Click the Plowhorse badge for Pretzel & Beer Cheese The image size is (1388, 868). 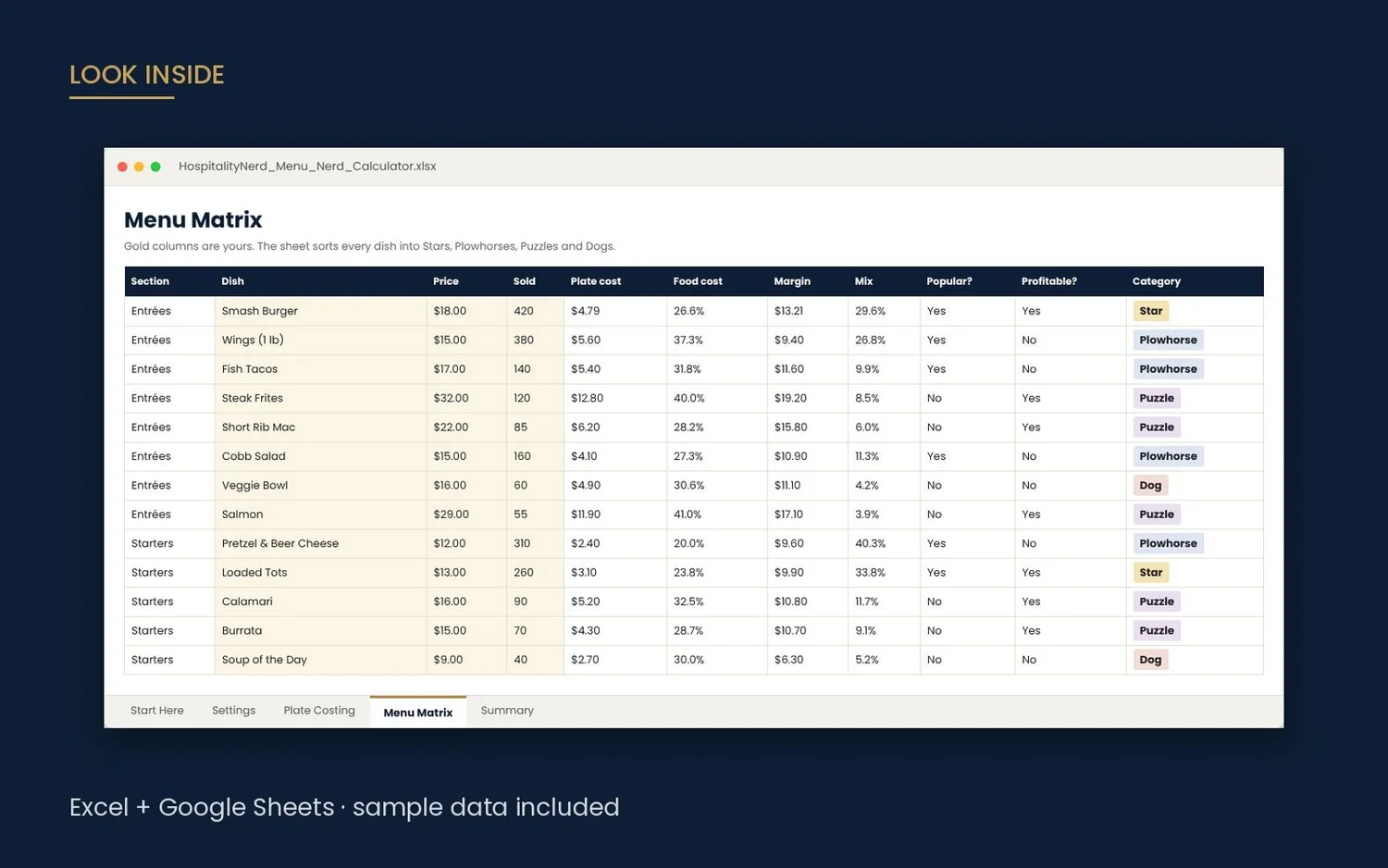(1168, 543)
